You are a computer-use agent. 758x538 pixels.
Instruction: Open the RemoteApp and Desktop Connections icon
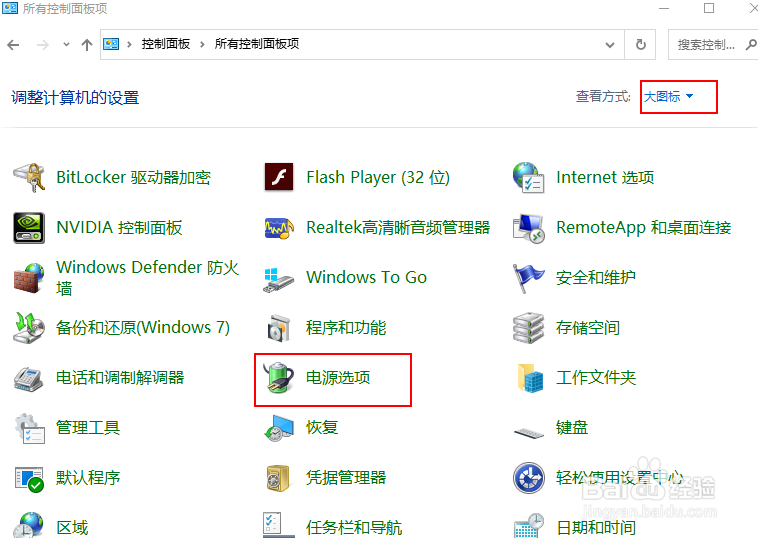tap(528, 228)
